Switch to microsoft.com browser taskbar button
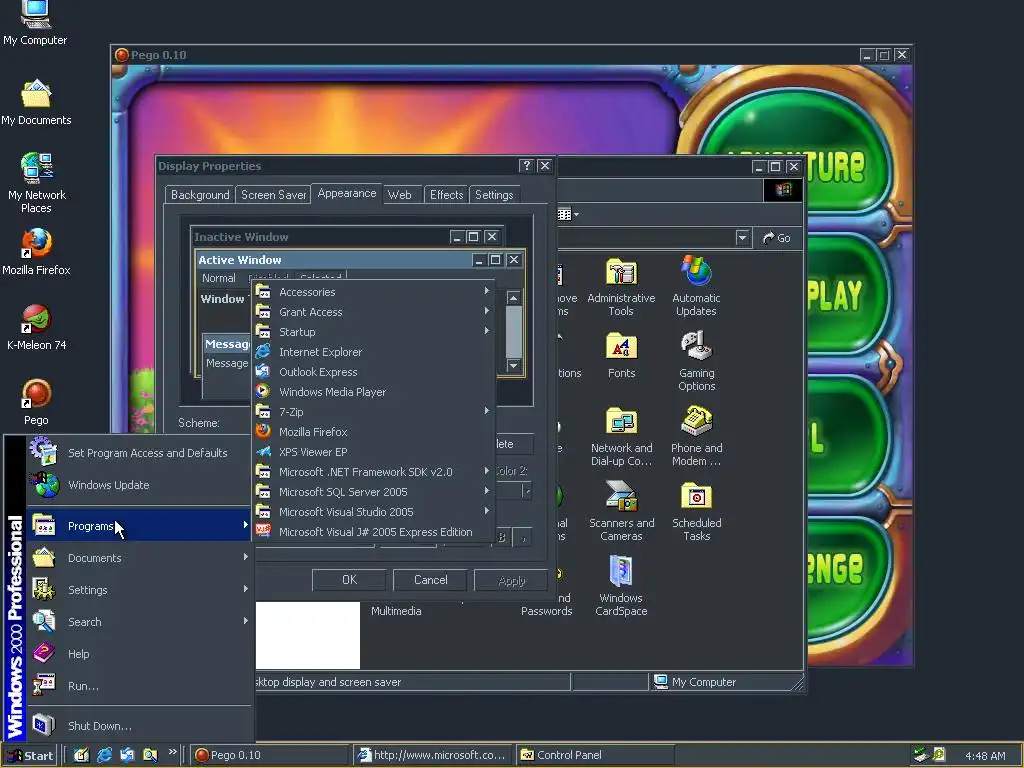This screenshot has width=1024, height=768. tap(432, 756)
